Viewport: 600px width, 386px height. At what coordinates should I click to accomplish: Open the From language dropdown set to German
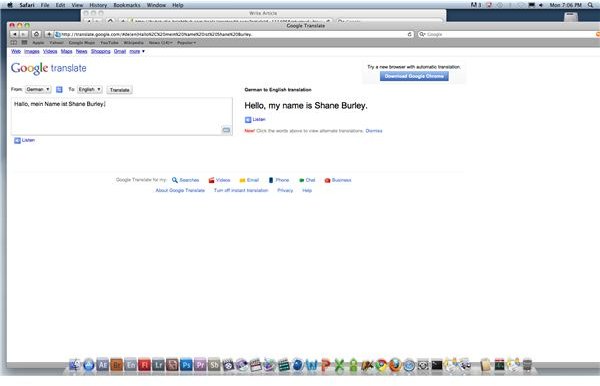point(38,90)
